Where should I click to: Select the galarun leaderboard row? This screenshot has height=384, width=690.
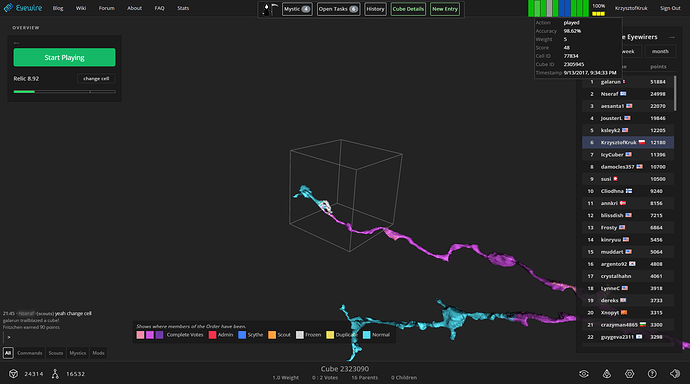point(628,82)
